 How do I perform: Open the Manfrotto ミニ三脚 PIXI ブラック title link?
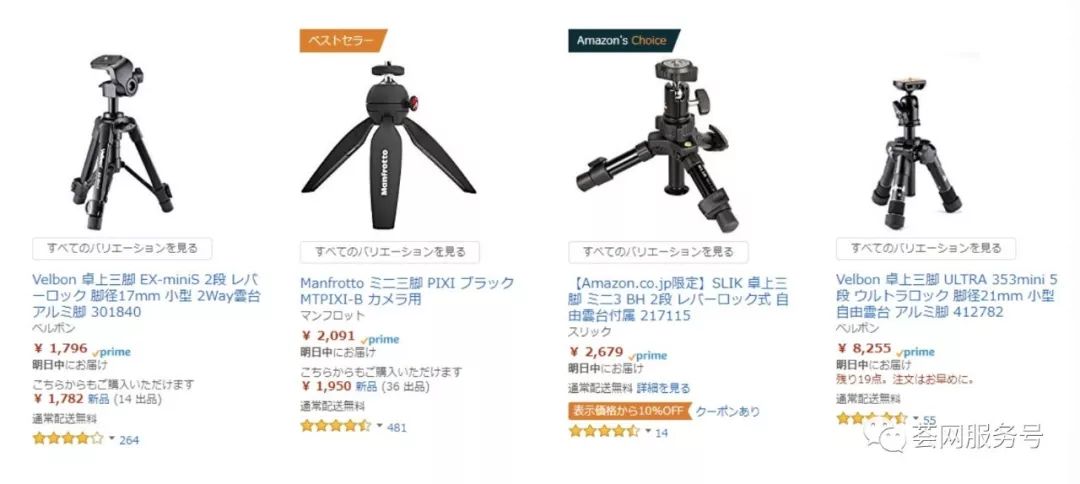tap(407, 291)
